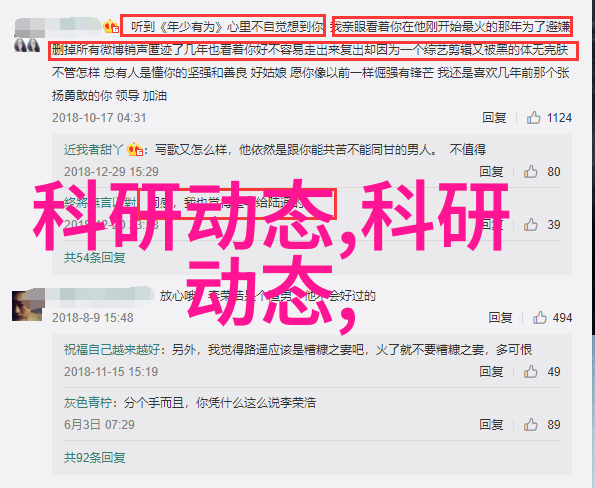Click thumbs-up icon beside 89 likes
The width and height of the screenshot is (595, 488).
pyautogui.click(x=530, y=425)
